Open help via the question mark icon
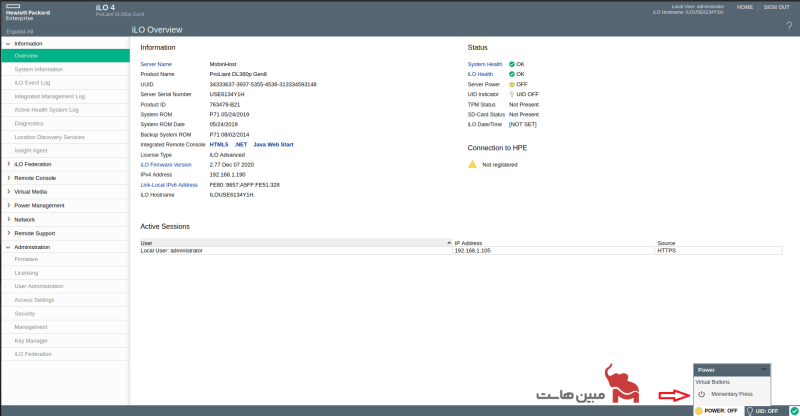Image resolution: width=800 pixels, height=416 pixels. tap(788, 25)
